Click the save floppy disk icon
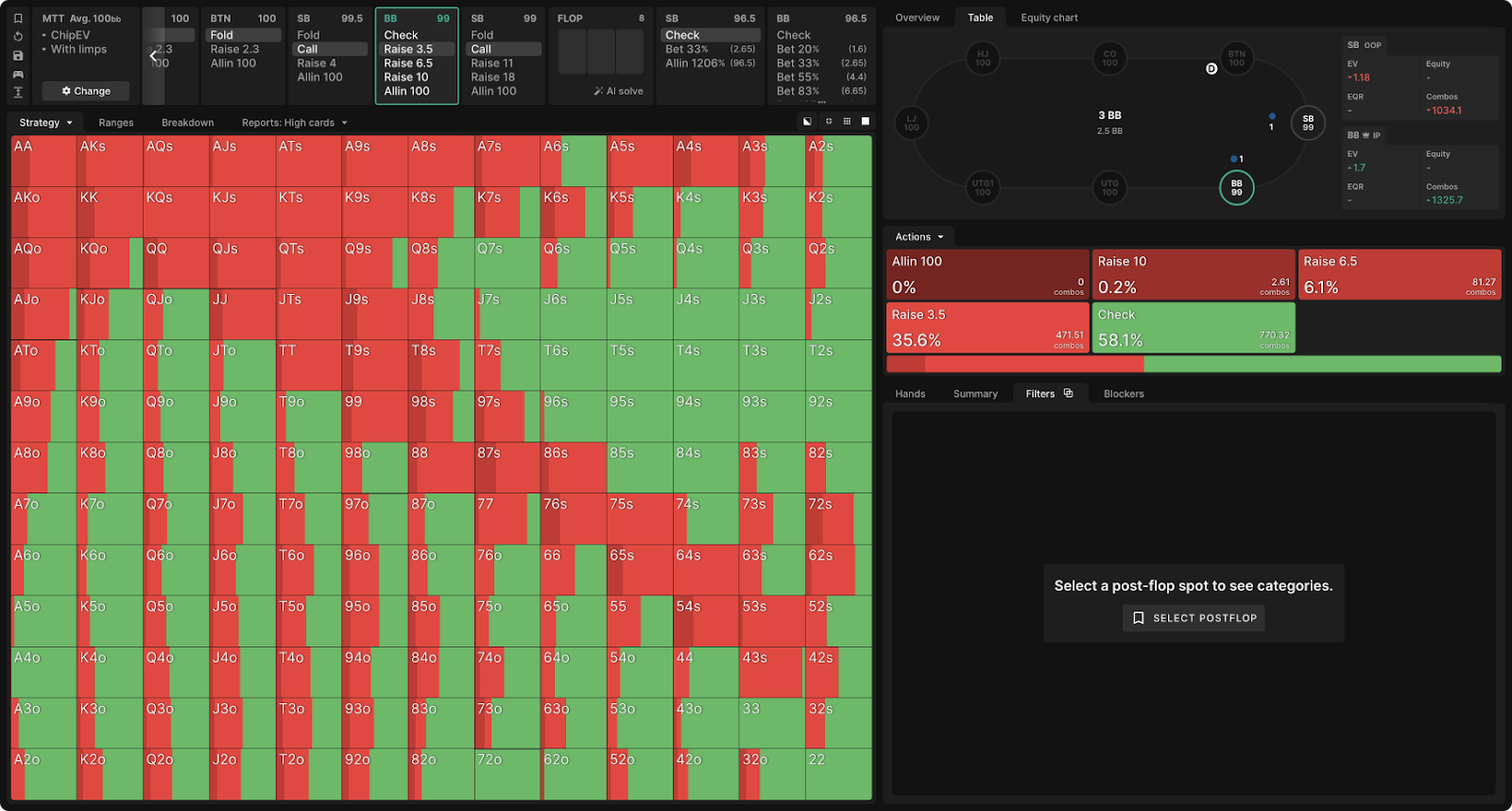1512x811 pixels. pyautogui.click(x=18, y=56)
